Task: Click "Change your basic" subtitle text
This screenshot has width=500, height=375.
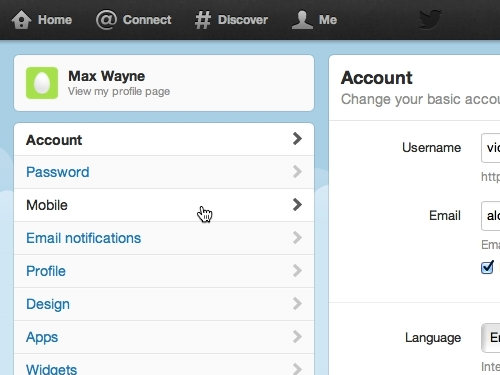Action: pos(401,99)
